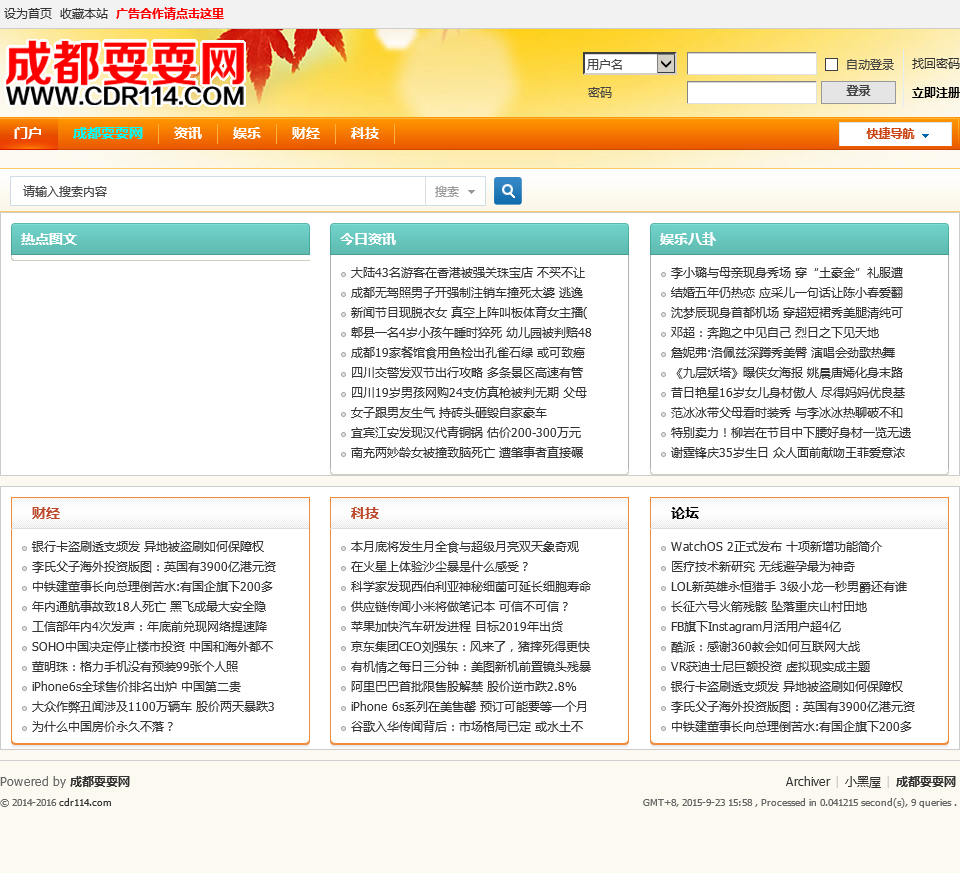Image resolution: width=960 pixels, height=873 pixels.
Task: Open the 财经 section heading
Action: [46, 513]
